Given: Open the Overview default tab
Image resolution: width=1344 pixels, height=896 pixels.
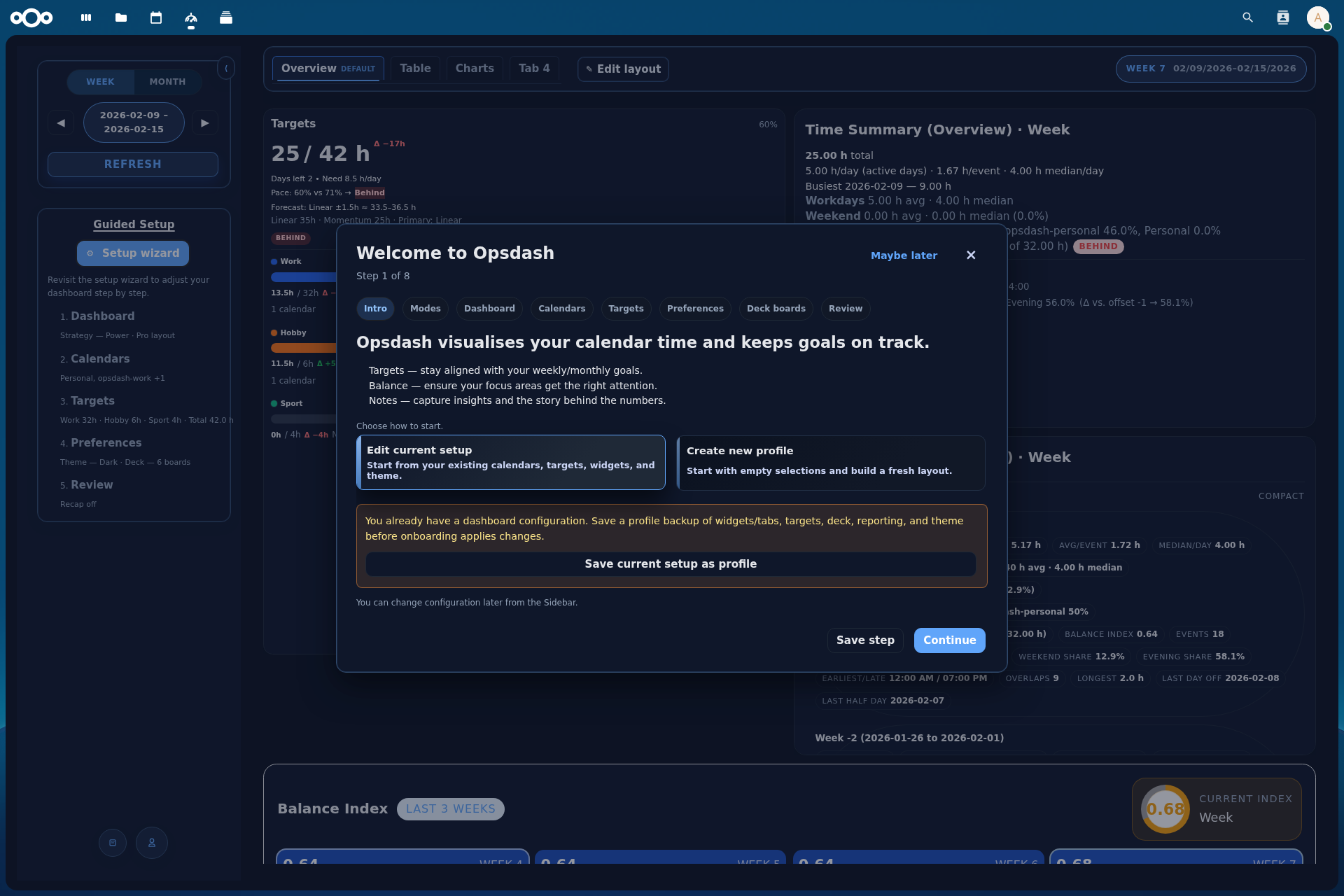Looking at the screenshot, I should click(328, 69).
